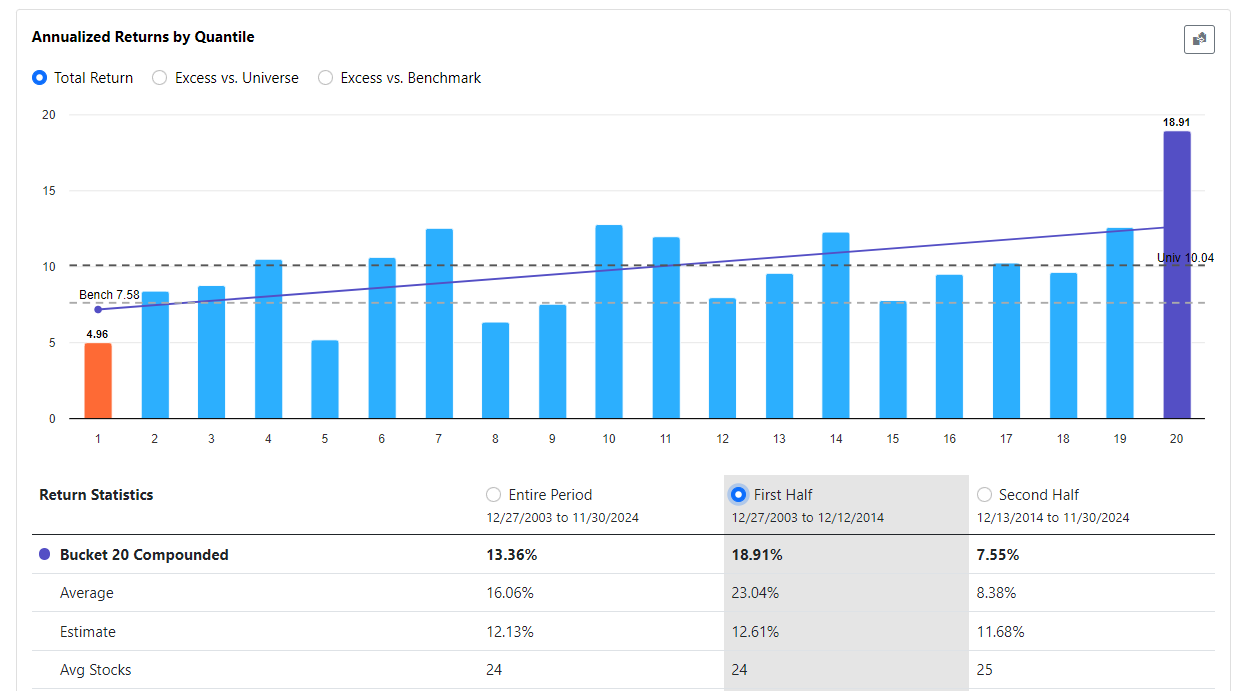Viewport: 1243px width, 691px height.
Task: Click the purple dot beside Bucket 20 Compounded
Action: pos(44,555)
